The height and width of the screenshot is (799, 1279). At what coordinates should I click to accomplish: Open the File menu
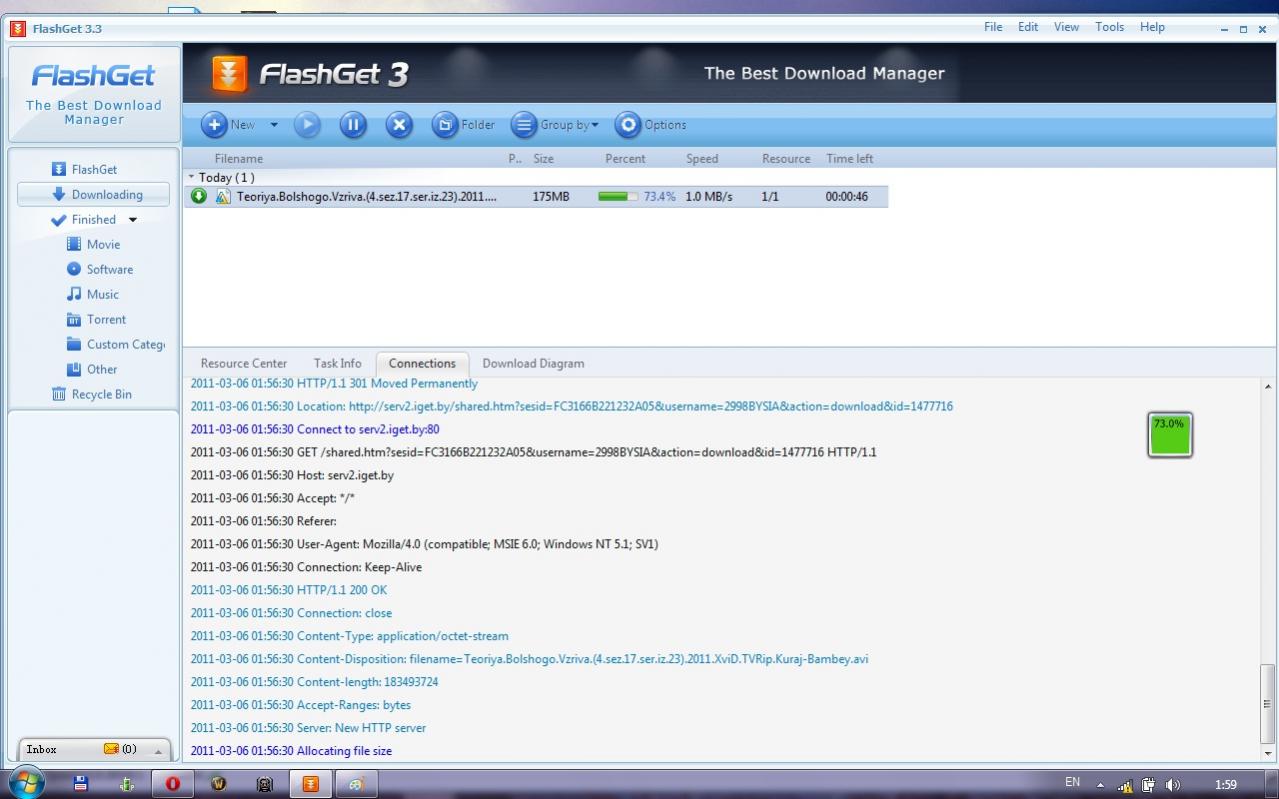coord(993,27)
